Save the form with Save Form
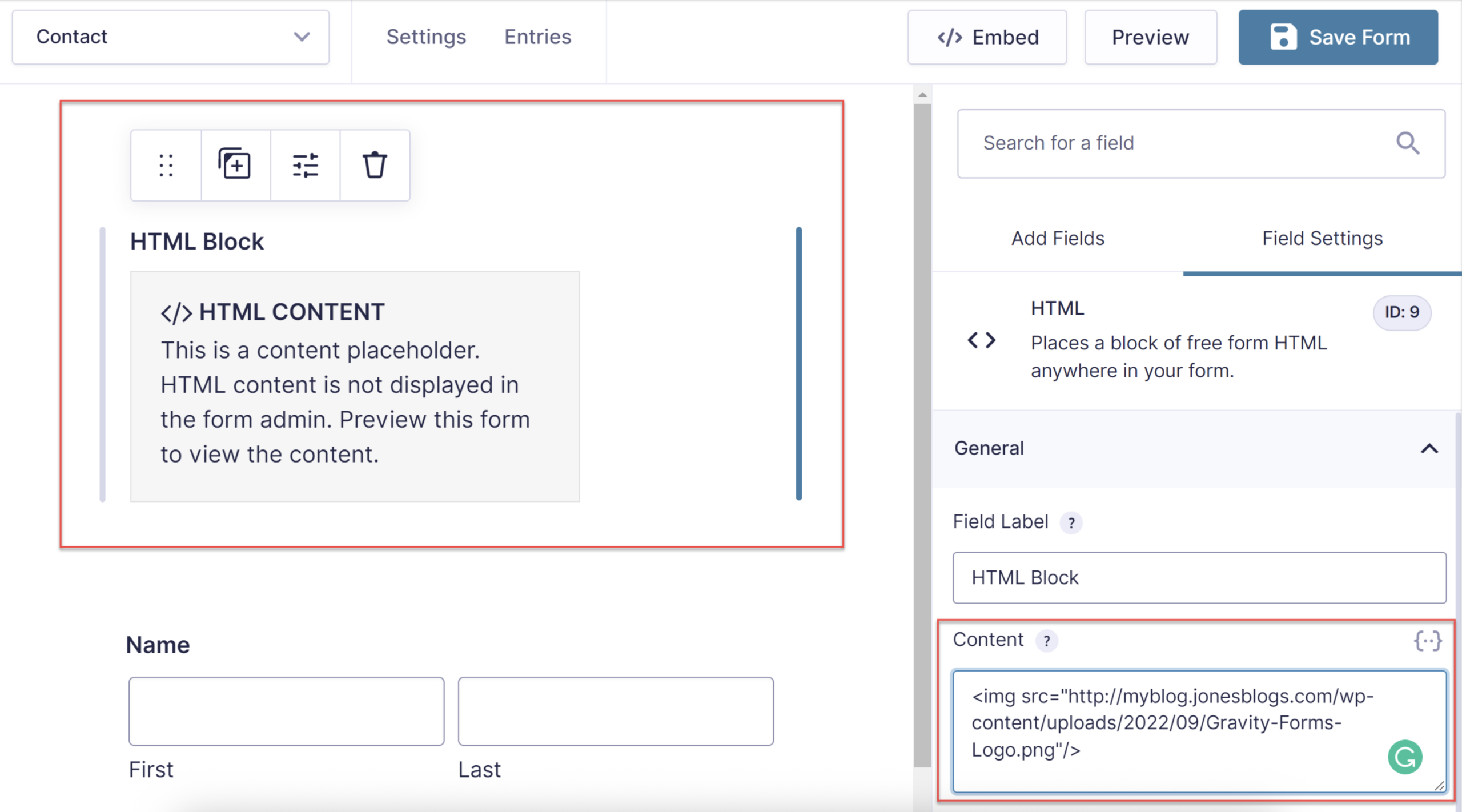 [1338, 37]
